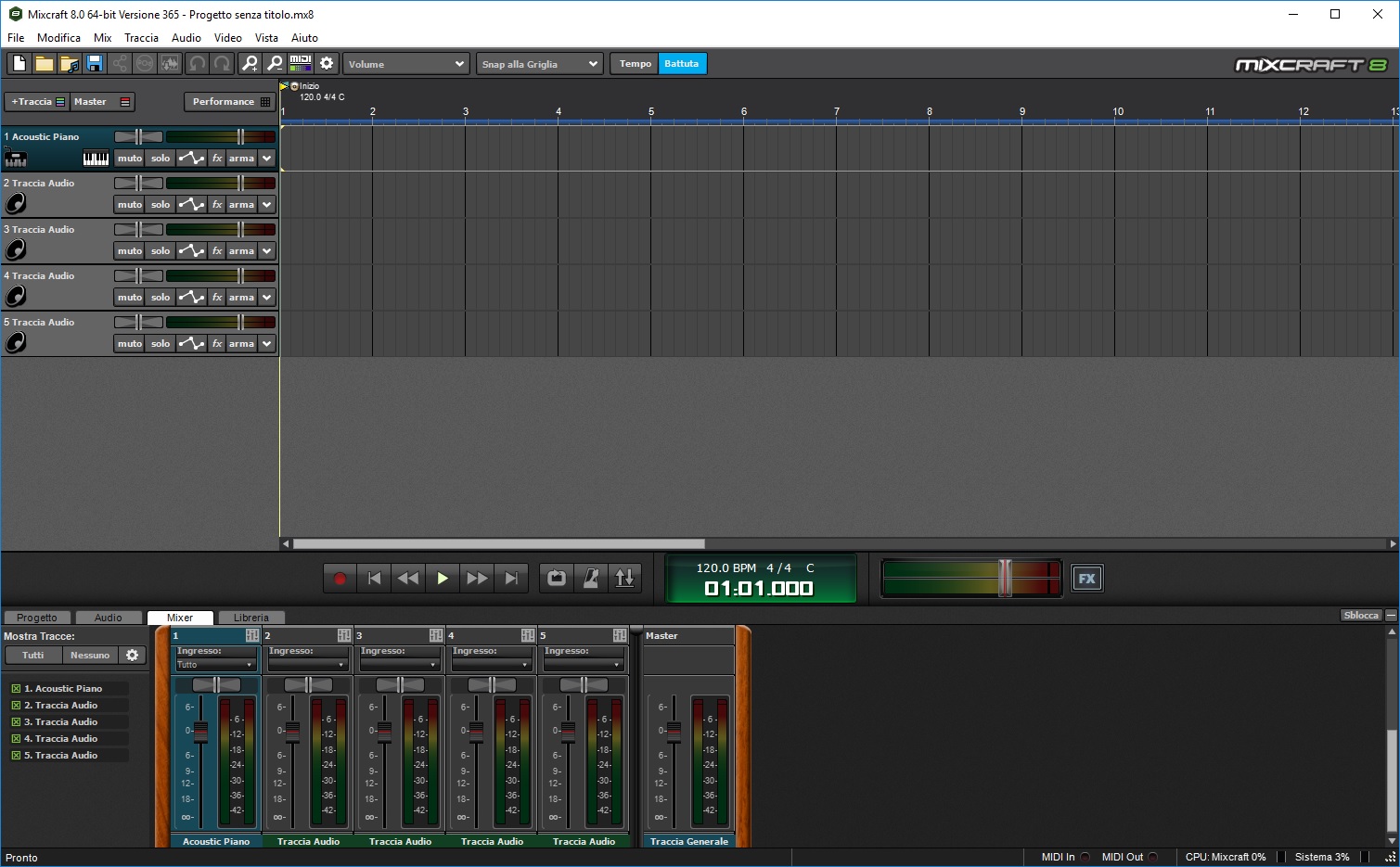Screen dimensions: 1400x867
Task: Expand the arm options arrow for track 5
Action: tap(267, 344)
